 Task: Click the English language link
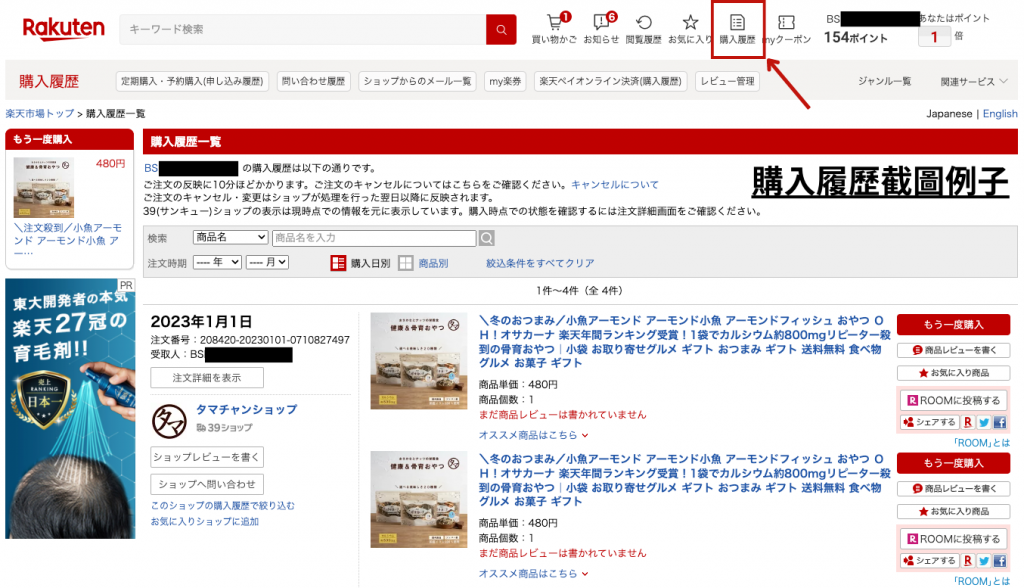coord(1000,114)
